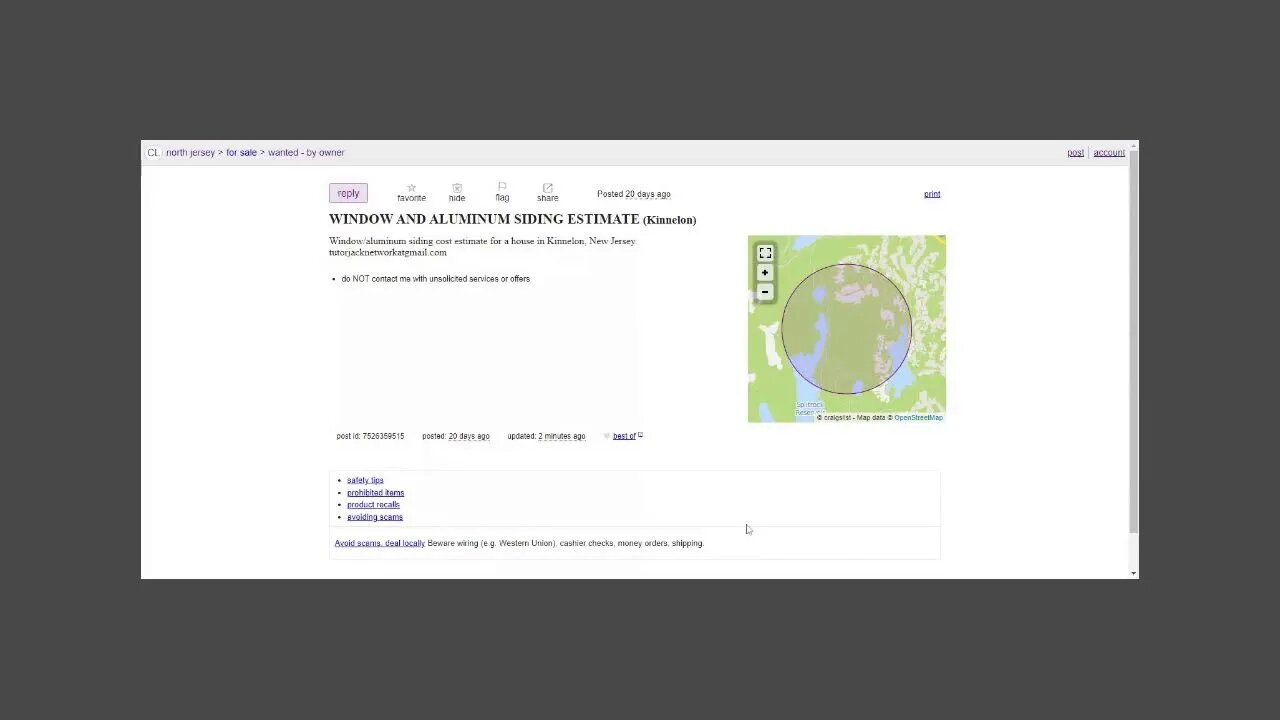Select the posting title text

point(512,219)
